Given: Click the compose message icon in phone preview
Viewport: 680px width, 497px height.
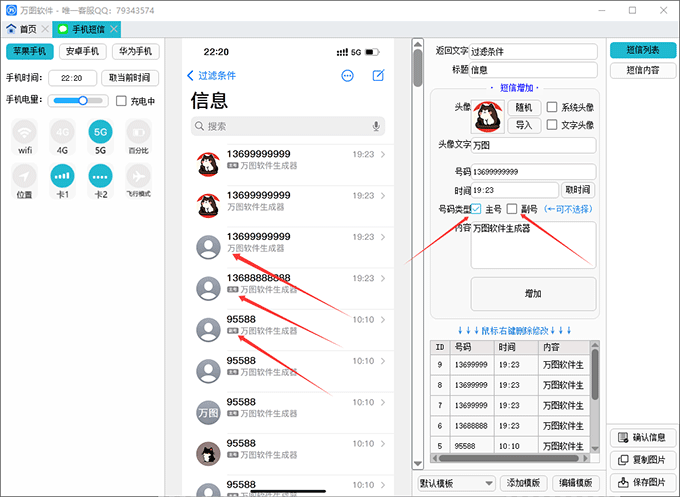Looking at the screenshot, I should point(378,75).
